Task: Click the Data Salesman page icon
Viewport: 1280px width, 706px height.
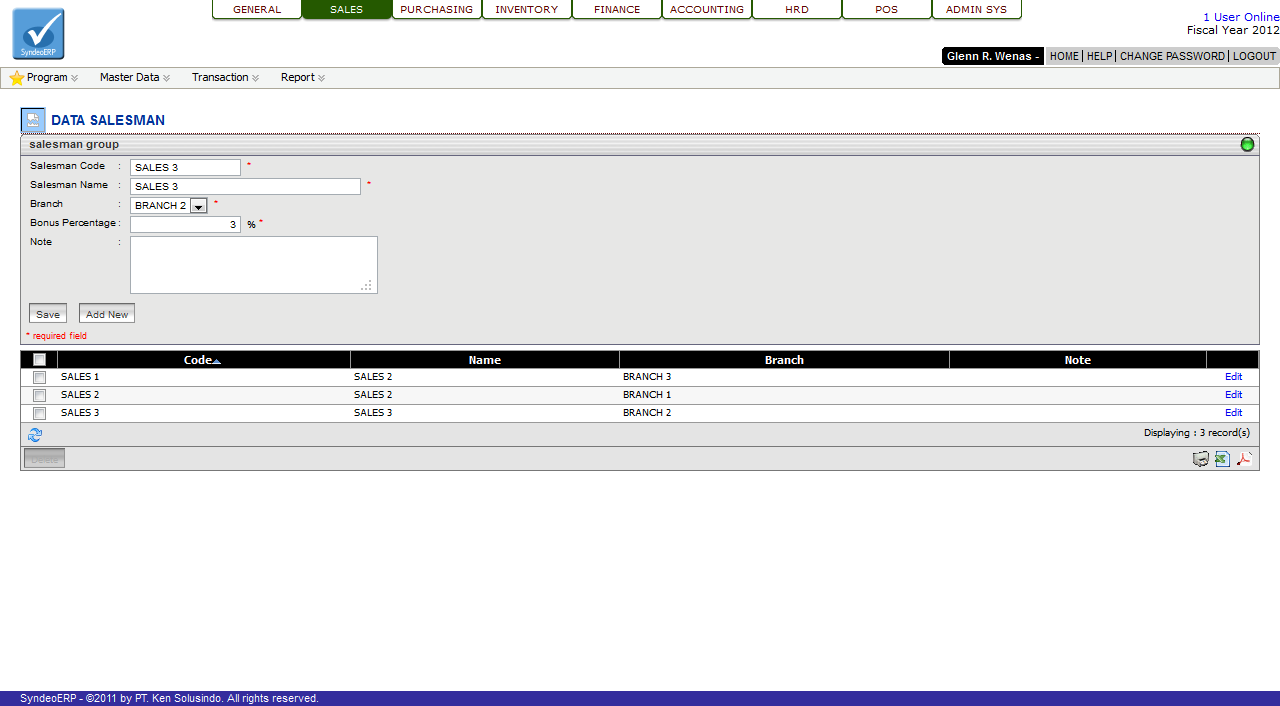Action: pyautogui.click(x=33, y=120)
